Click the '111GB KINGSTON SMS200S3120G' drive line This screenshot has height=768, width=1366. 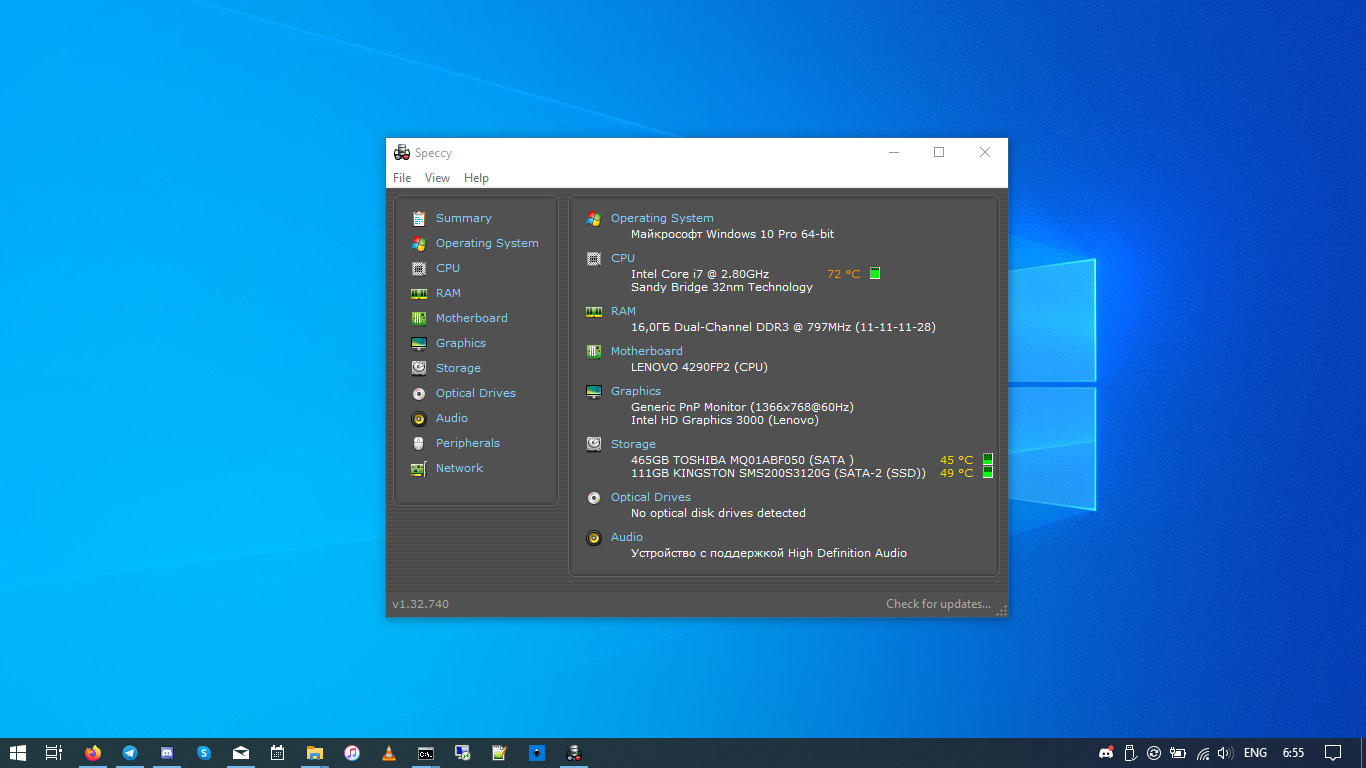click(778, 473)
